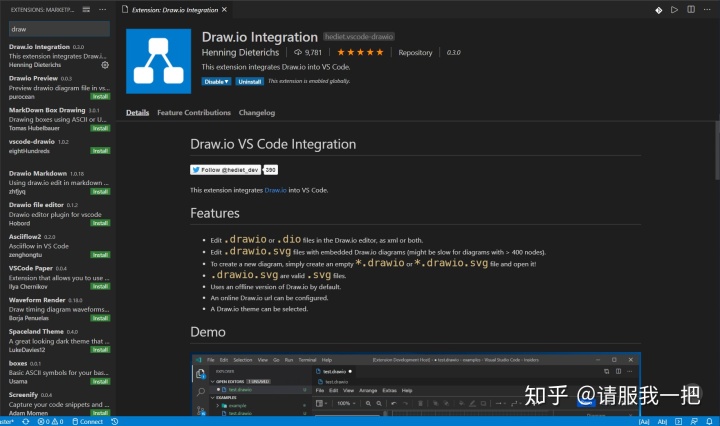Install Drawio file editor extension
Screen dimensions: 720x426
100,223
